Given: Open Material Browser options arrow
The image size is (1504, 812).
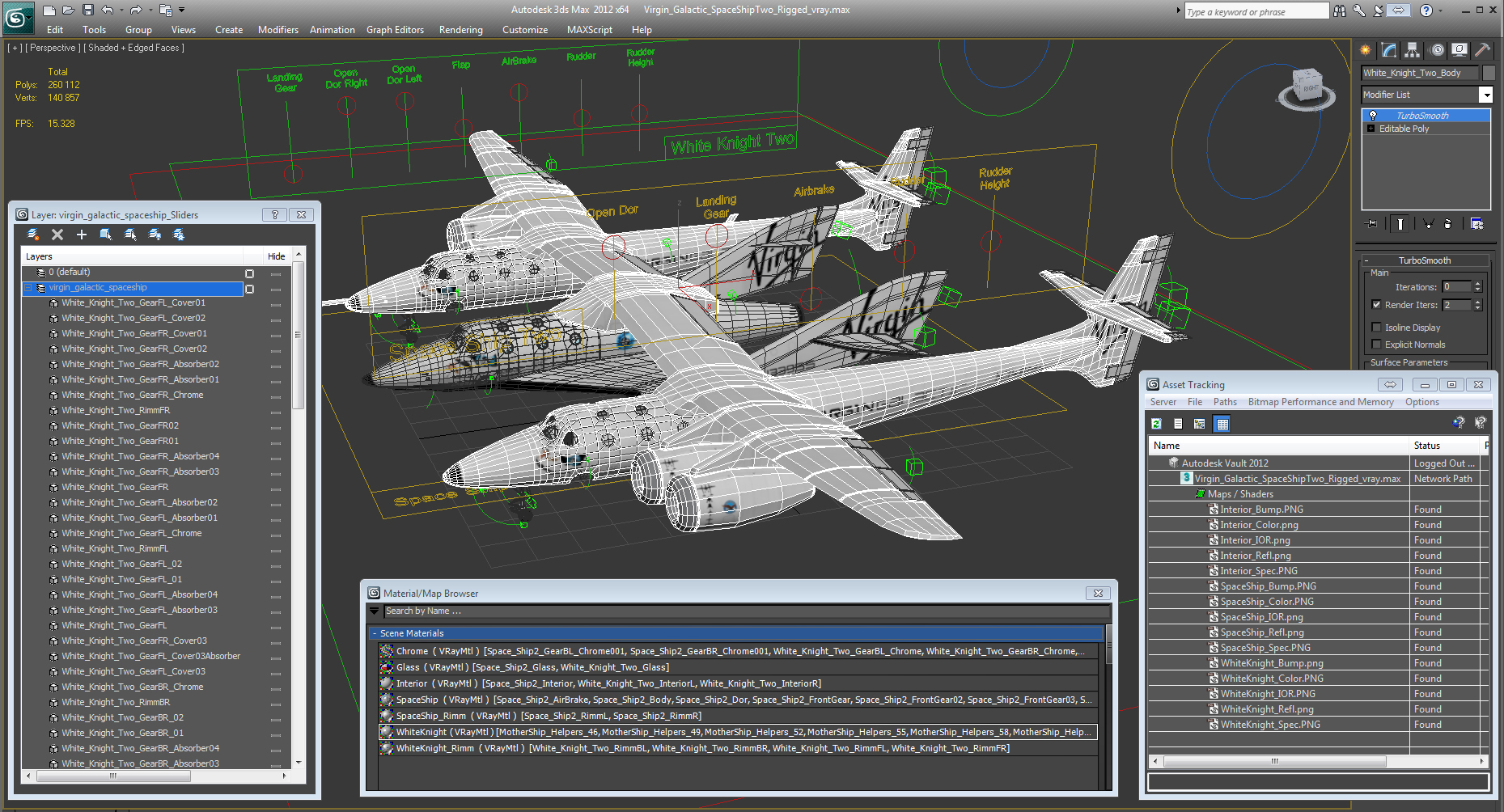Looking at the screenshot, I should [374, 611].
